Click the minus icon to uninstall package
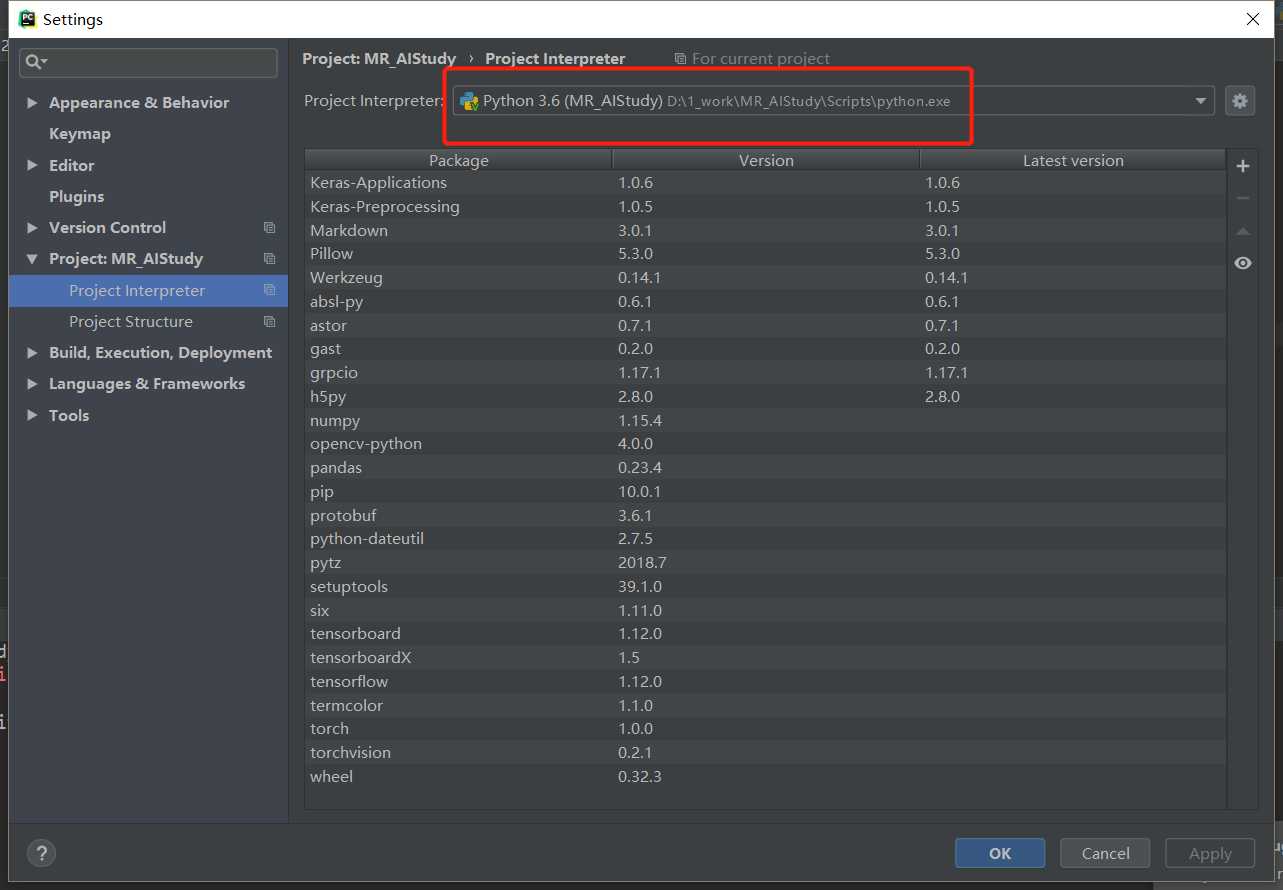 click(x=1243, y=198)
